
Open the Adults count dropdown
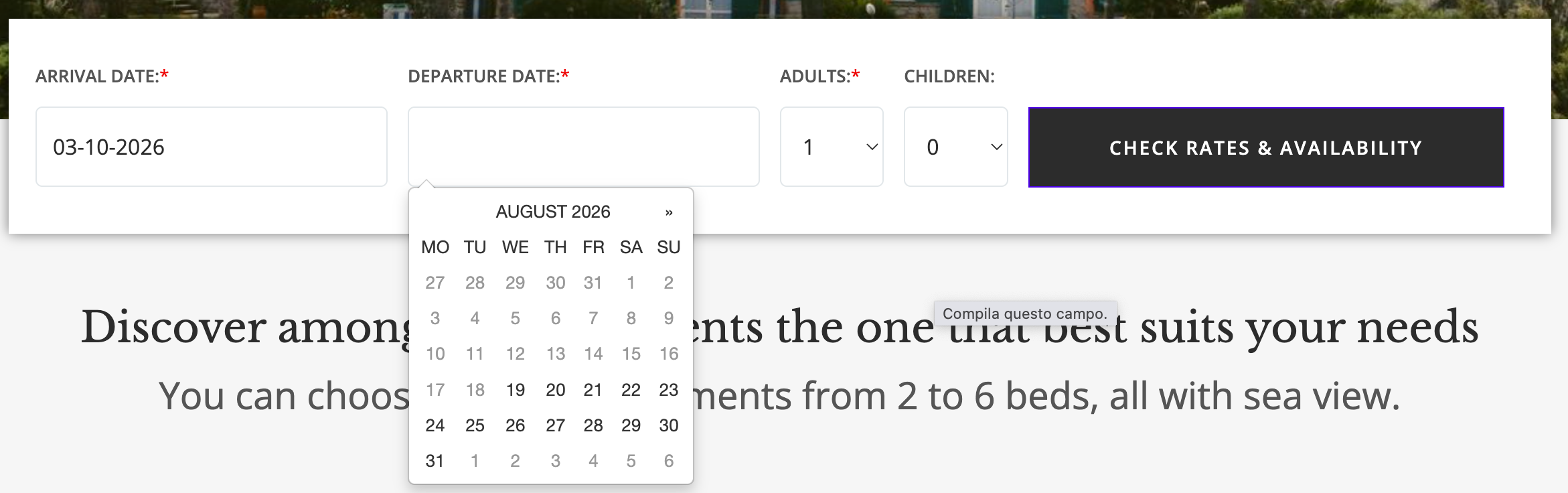(x=832, y=147)
